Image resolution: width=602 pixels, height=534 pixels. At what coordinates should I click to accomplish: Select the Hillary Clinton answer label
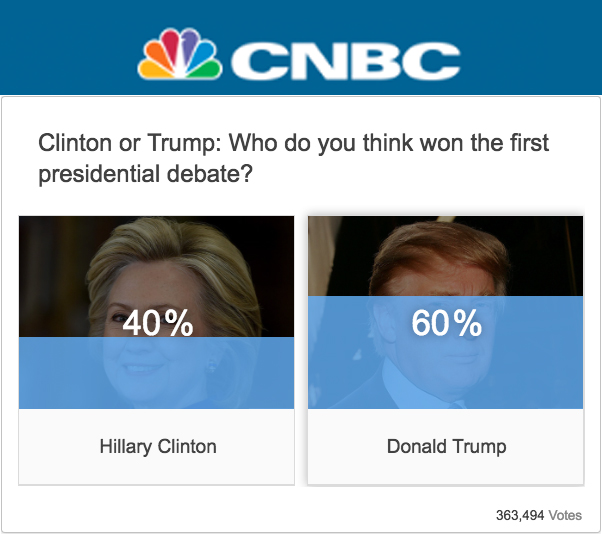tap(158, 446)
